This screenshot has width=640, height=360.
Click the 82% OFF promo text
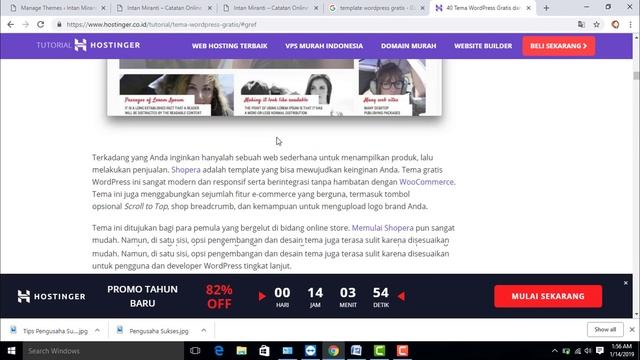tap(219, 297)
